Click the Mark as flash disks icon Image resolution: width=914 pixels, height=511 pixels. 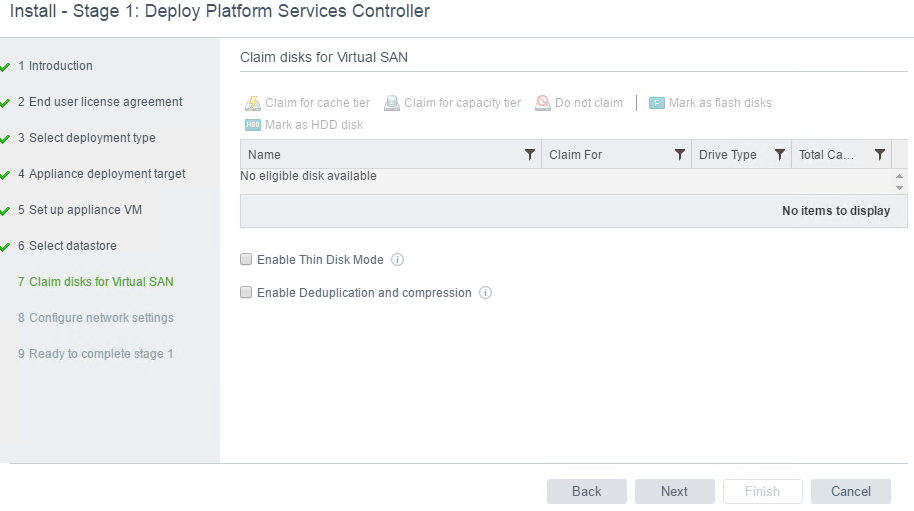(657, 103)
